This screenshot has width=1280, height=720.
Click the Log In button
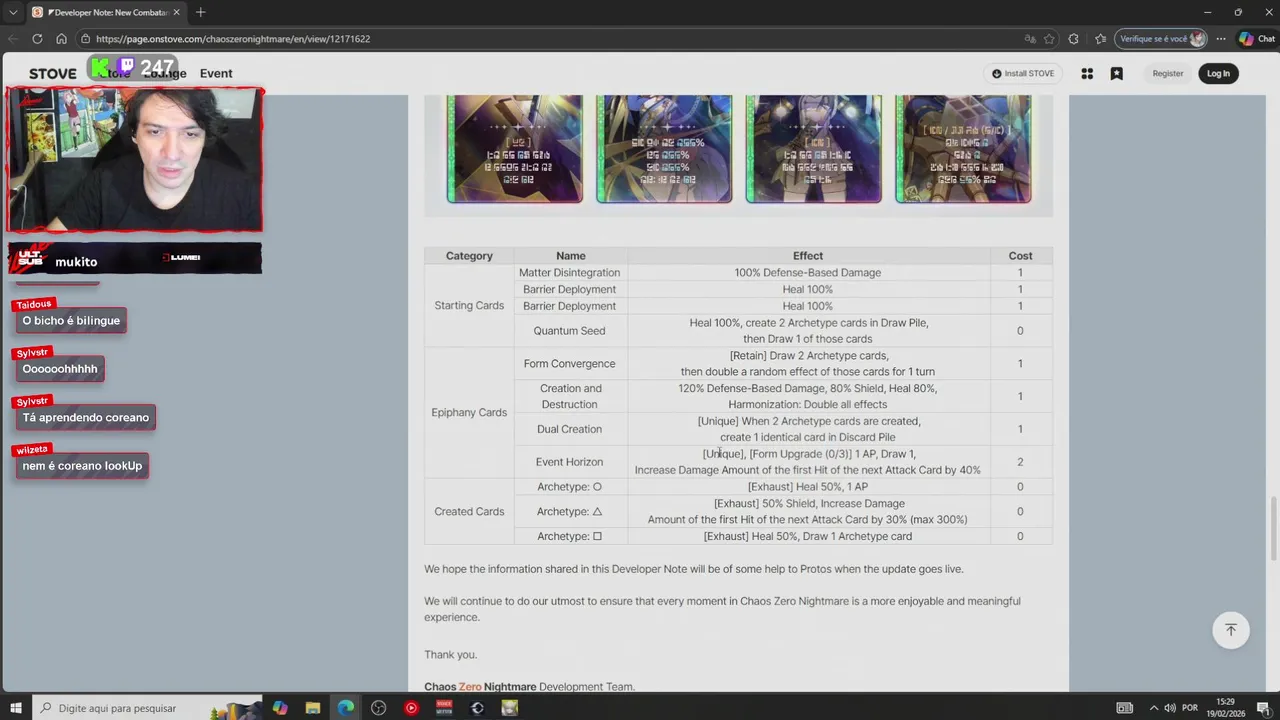[x=1218, y=73]
